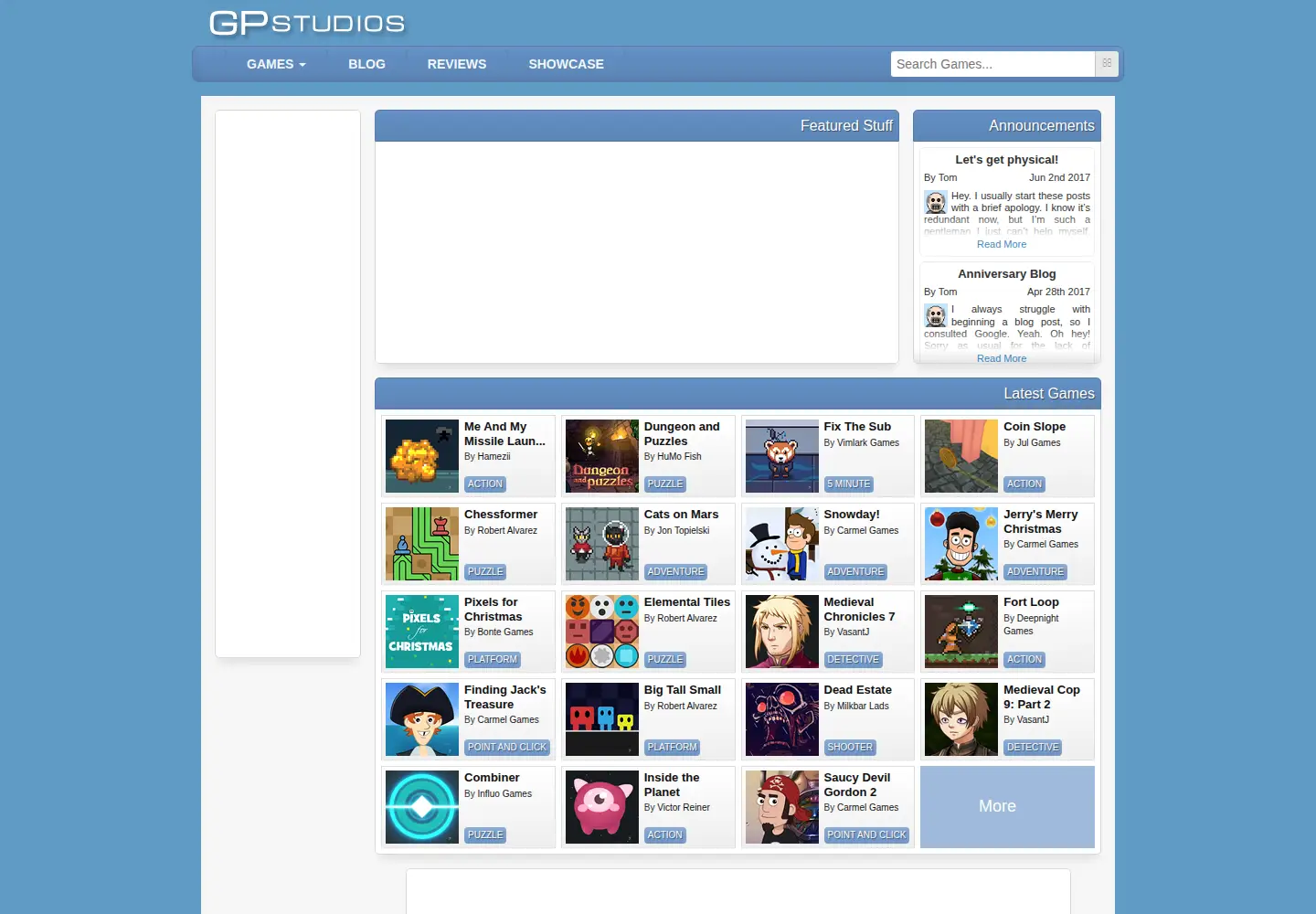
Task: Click the Combiner game icon
Action: coord(422,807)
